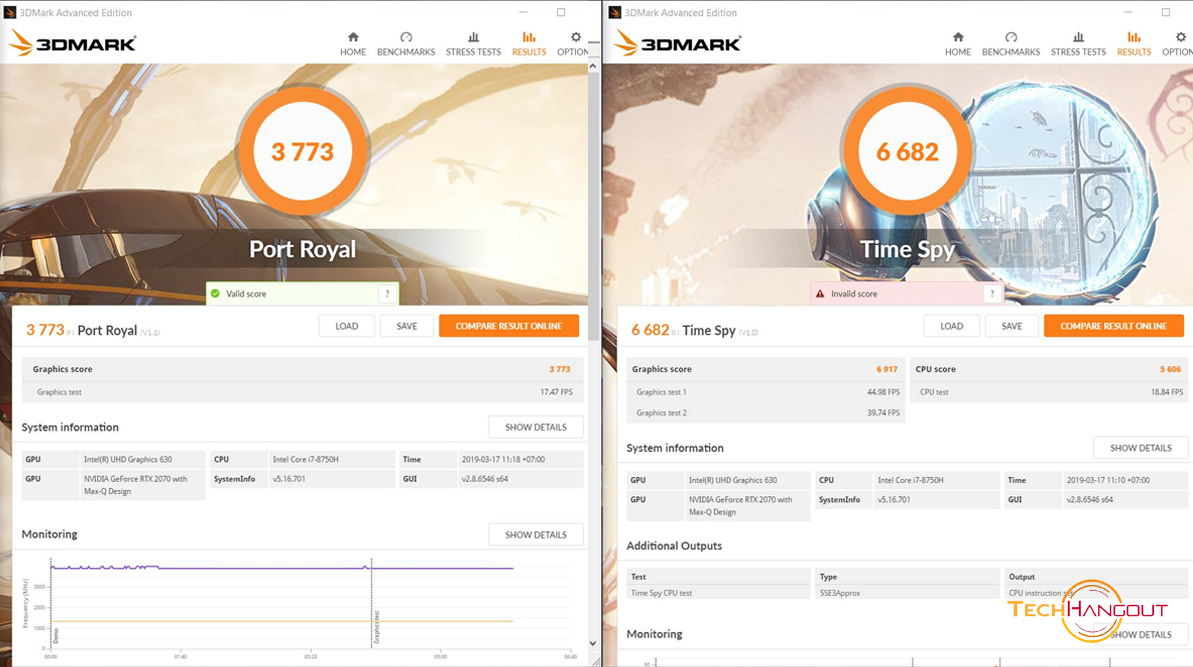Select GUI v2.8.6546 s64 in Port Royal window
Viewport: 1193px width, 667px height.
pos(485,479)
